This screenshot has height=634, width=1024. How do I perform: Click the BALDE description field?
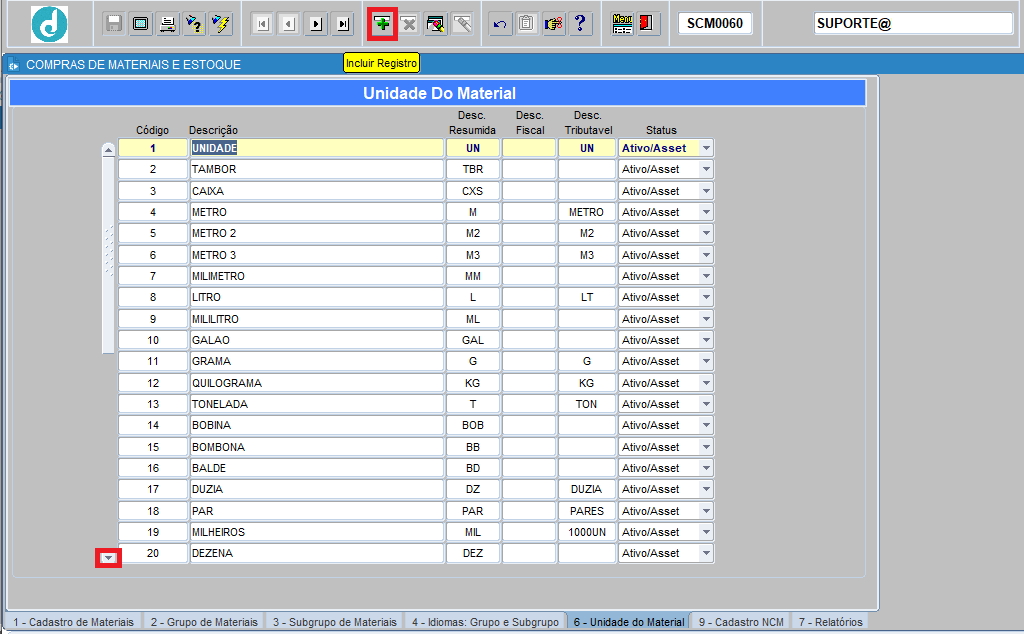[317, 468]
